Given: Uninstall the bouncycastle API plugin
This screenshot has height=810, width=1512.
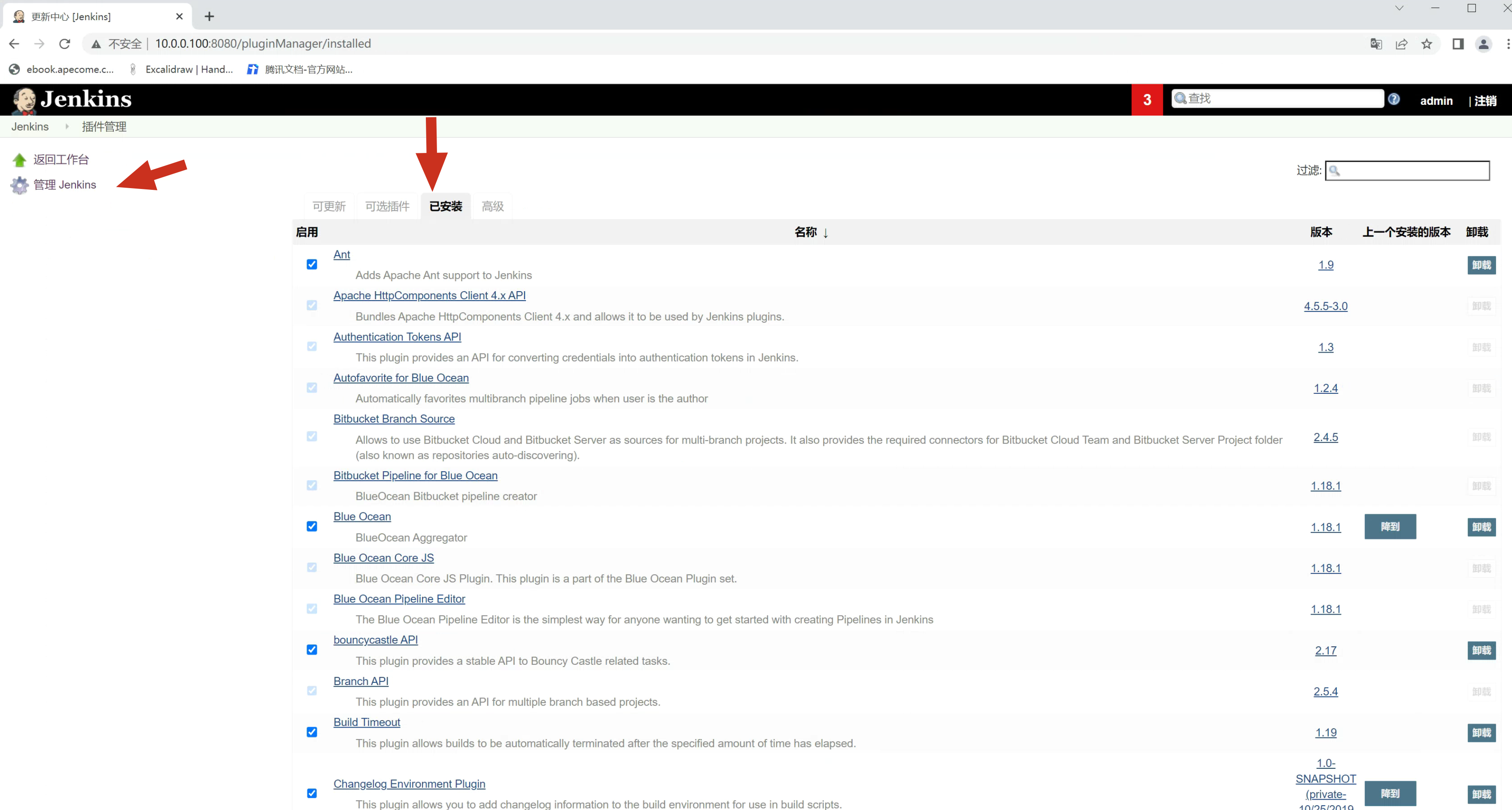Looking at the screenshot, I should (x=1481, y=650).
